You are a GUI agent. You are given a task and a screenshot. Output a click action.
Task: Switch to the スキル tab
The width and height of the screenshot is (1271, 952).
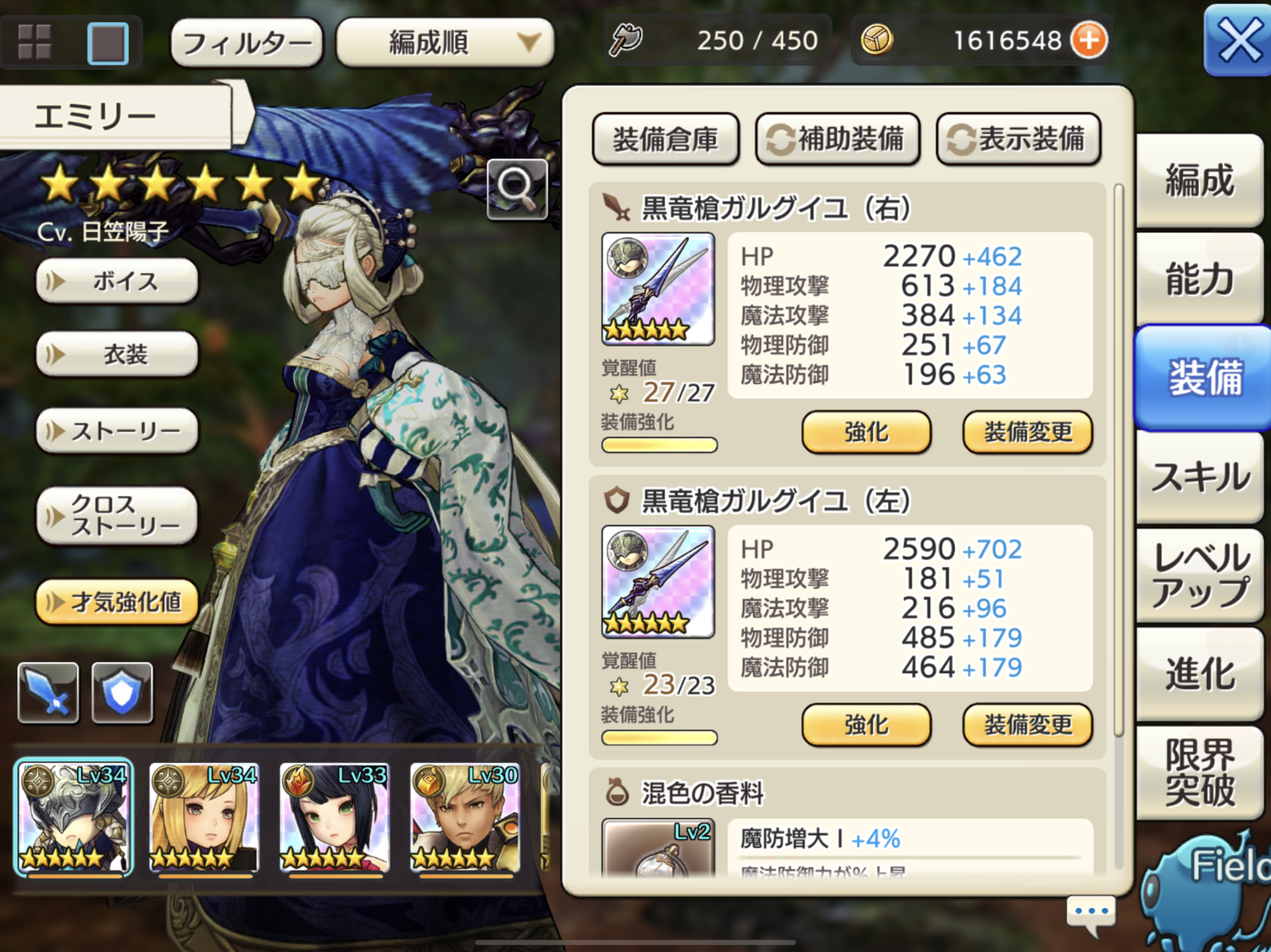(x=1200, y=477)
